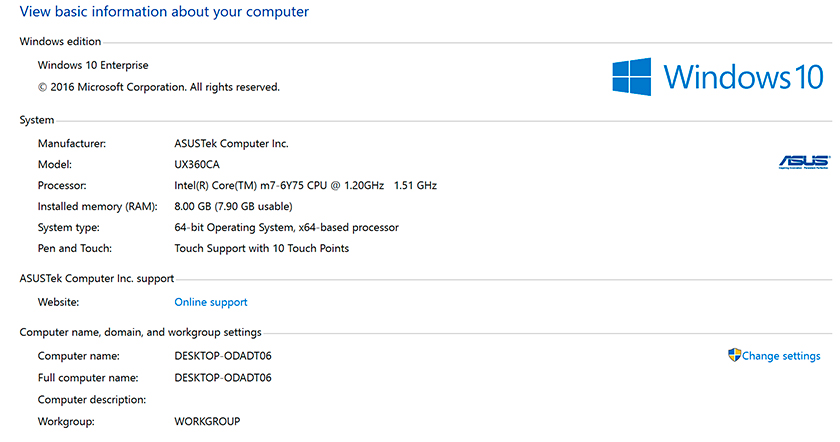
Task: Select 'Windows 10 Enterprise' text
Action: tap(93, 65)
